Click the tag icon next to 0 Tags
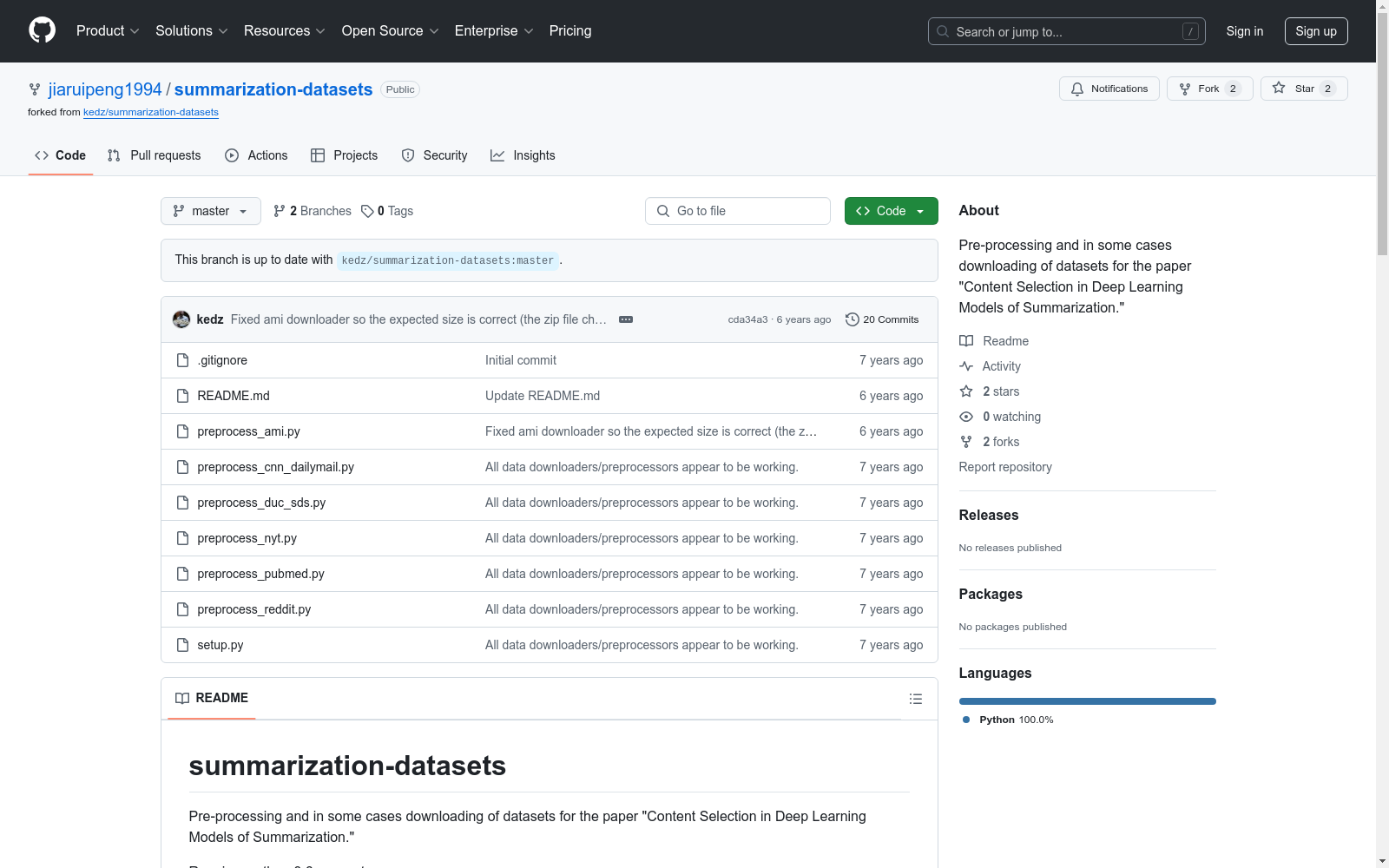 [x=367, y=211]
